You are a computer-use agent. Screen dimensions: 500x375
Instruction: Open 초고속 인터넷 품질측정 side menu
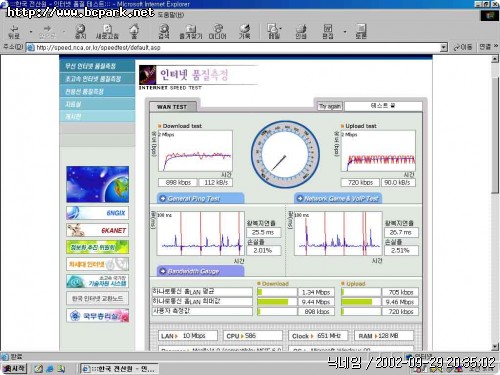(x=97, y=79)
